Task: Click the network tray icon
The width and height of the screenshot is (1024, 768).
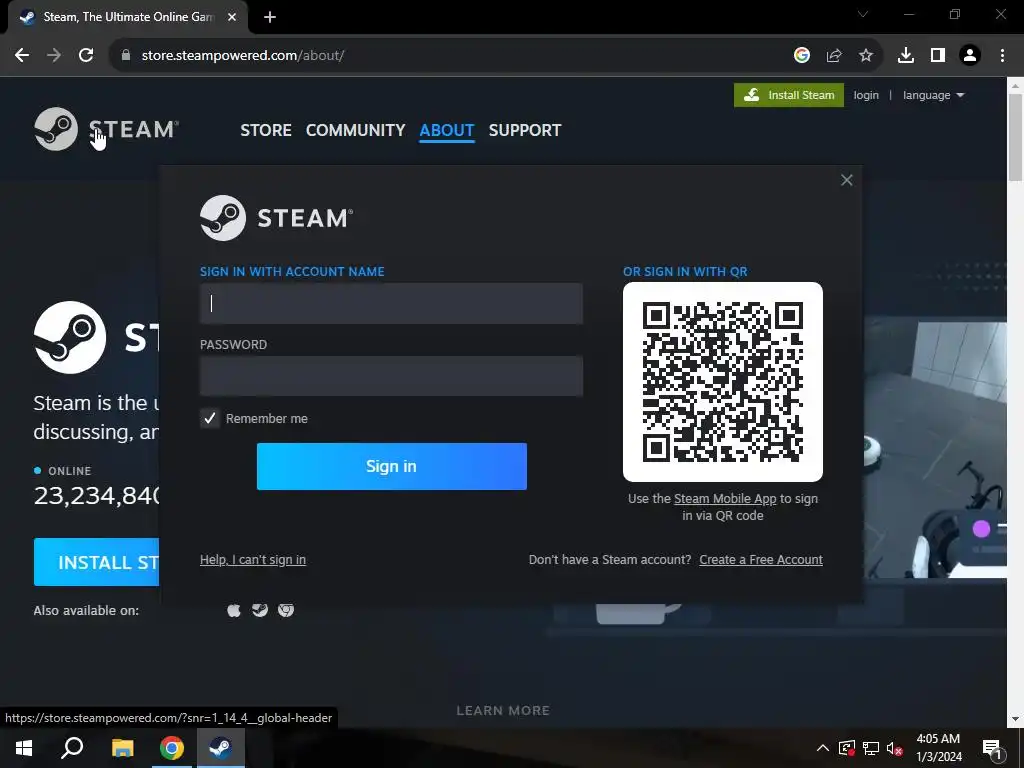Action: point(871,748)
